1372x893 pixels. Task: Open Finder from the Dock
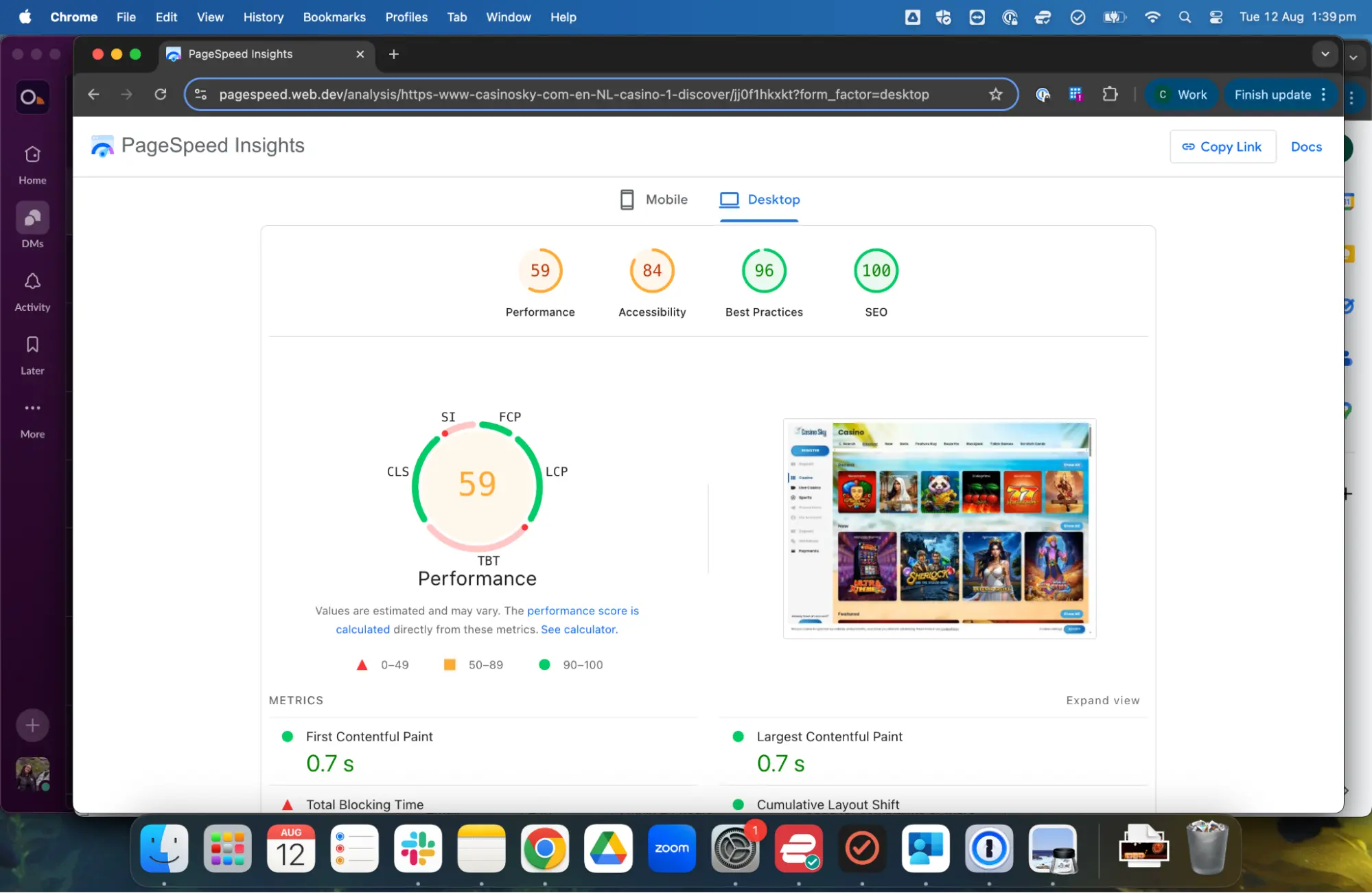click(x=164, y=848)
